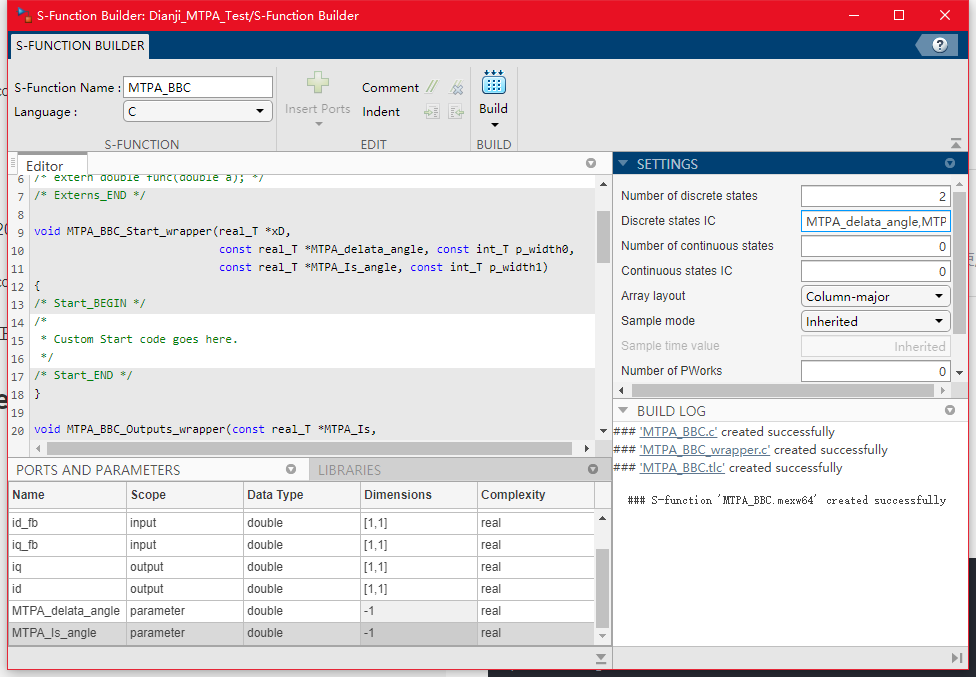
Task: Open the MTPA_BBC.tlc link
Action: tap(682, 468)
